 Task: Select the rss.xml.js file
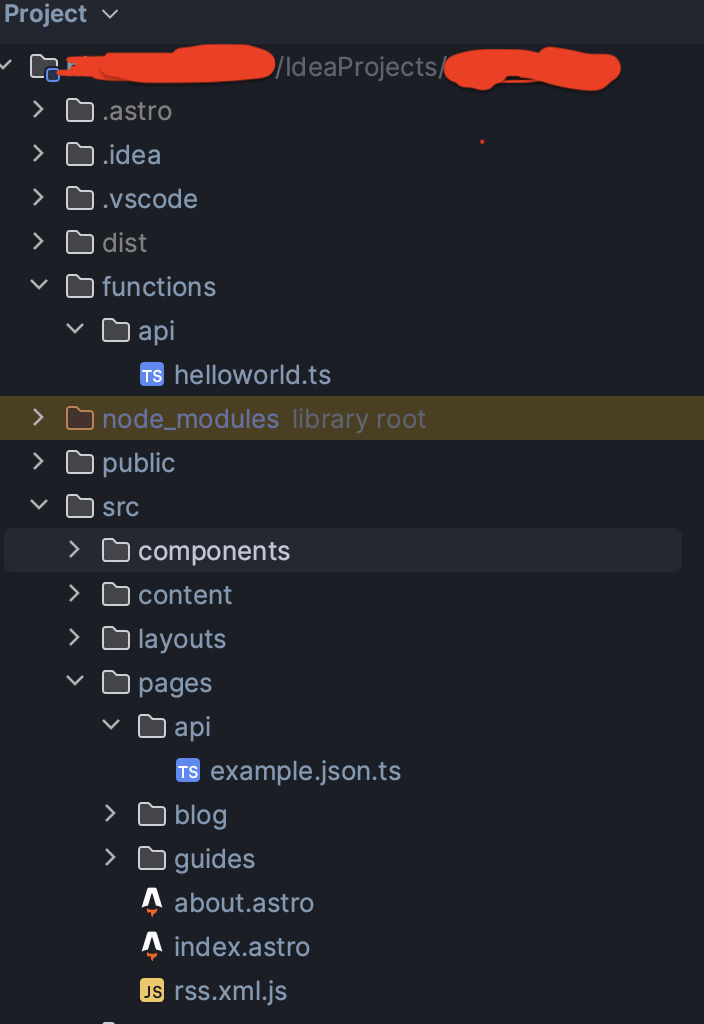tap(230, 991)
